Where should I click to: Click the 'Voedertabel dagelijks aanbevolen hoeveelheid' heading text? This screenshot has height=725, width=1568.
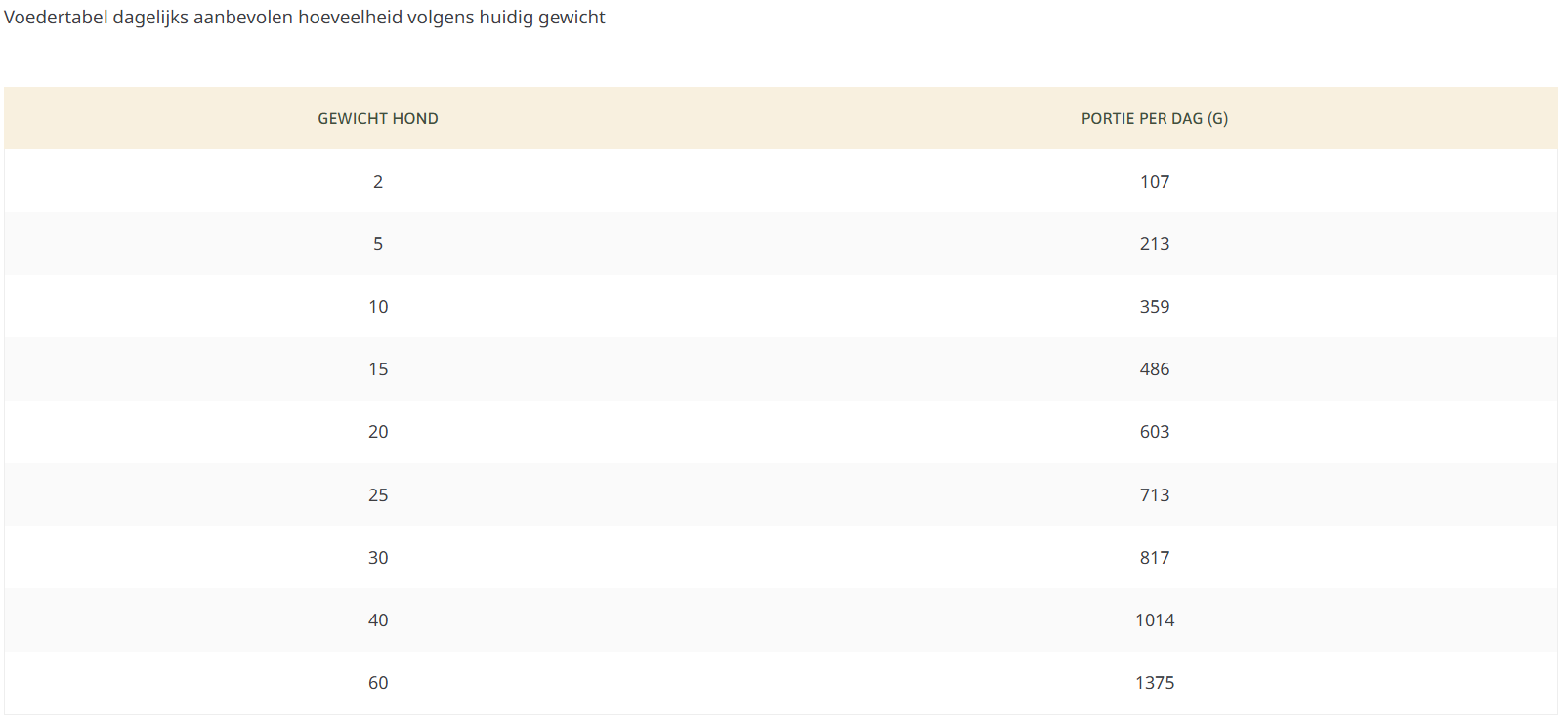point(305,18)
